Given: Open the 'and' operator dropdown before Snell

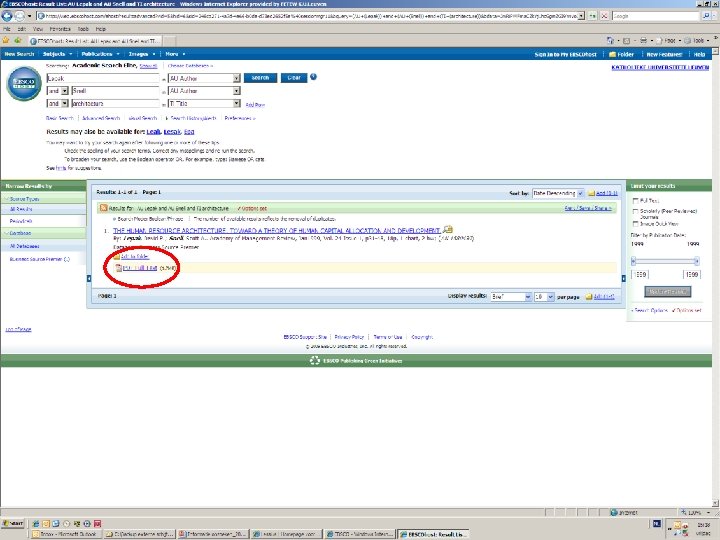Looking at the screenshot, I should pos(64,91).
